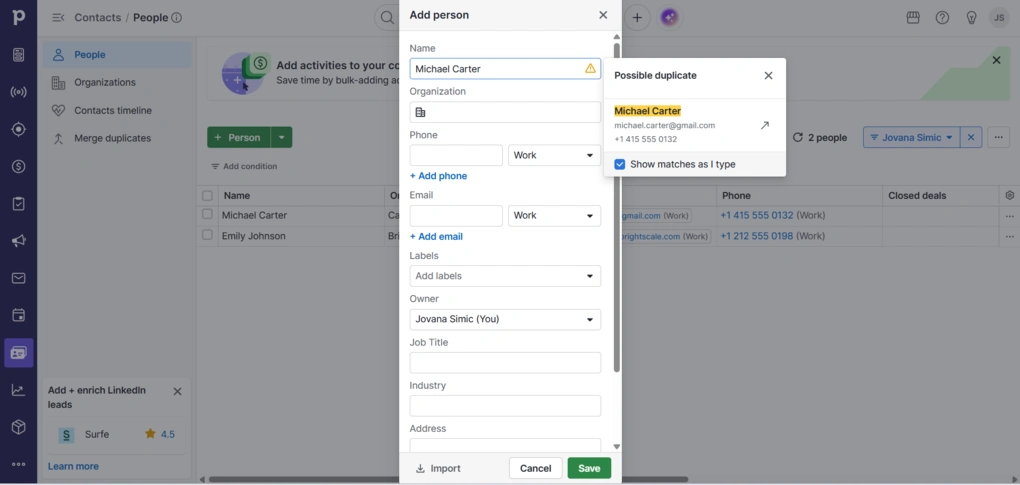The width and height of the screenshot is (1020, 485).
Task: Click the + Add phone link
Action: click(438, 176)
